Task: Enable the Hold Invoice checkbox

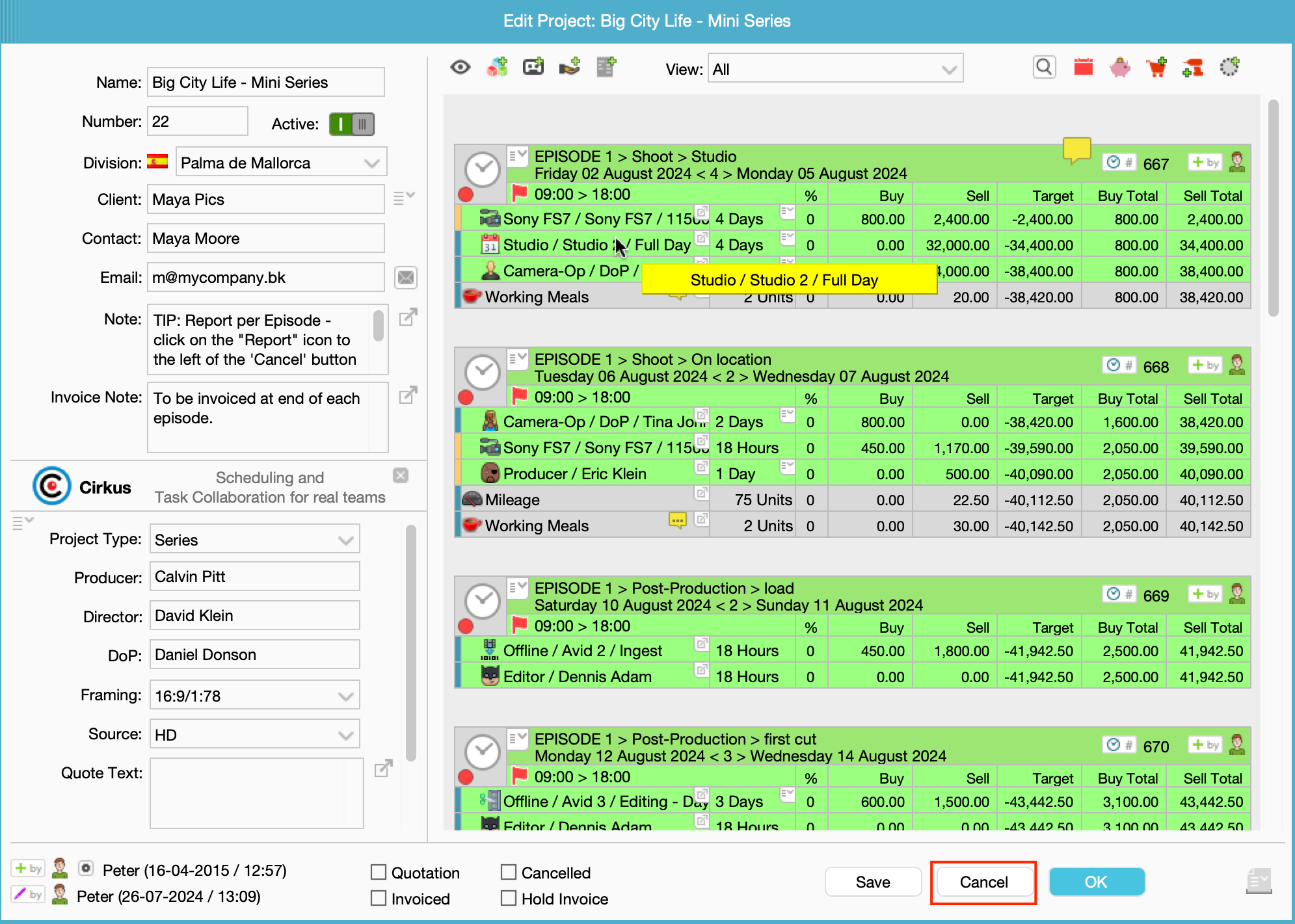Action: pos(509,898)
